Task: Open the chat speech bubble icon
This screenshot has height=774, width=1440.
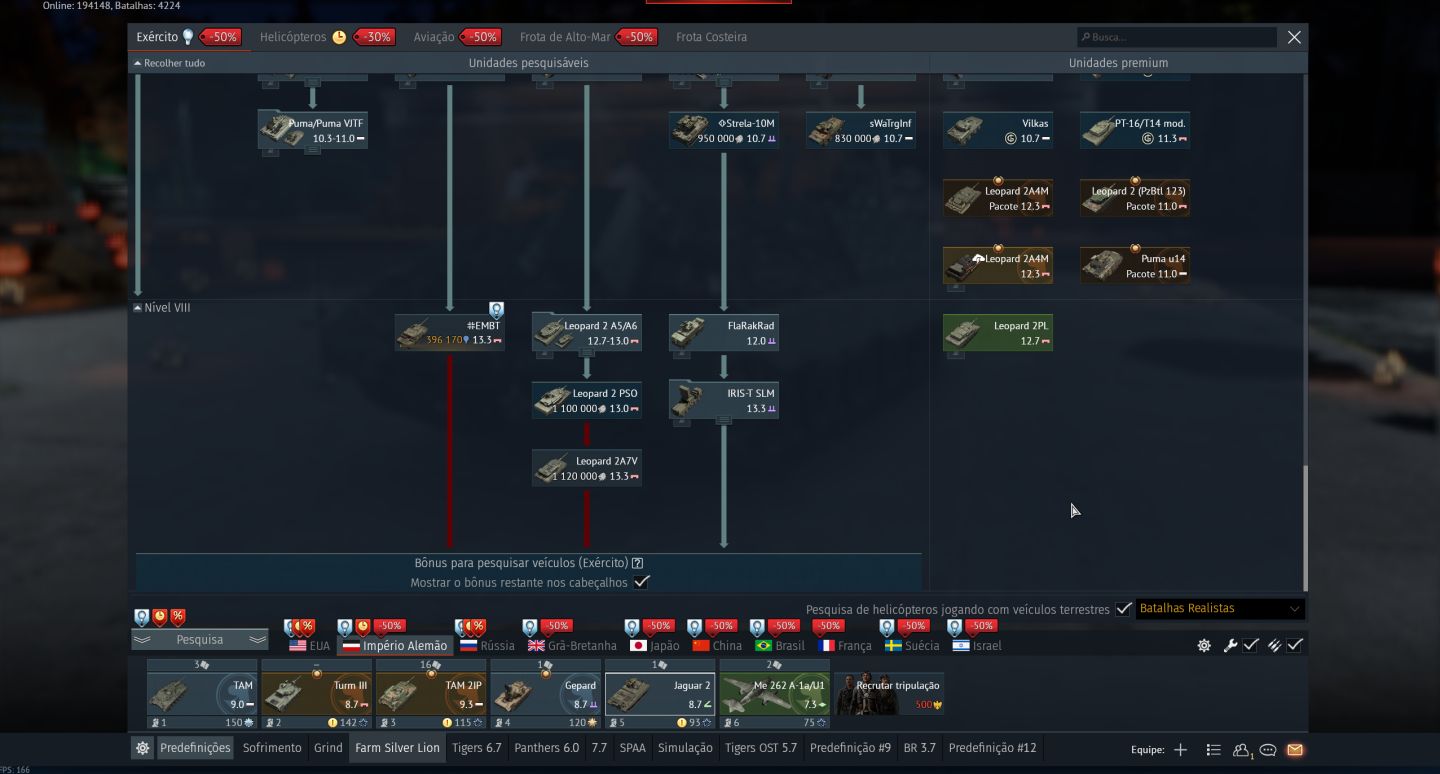Action: pos(1268,750)
